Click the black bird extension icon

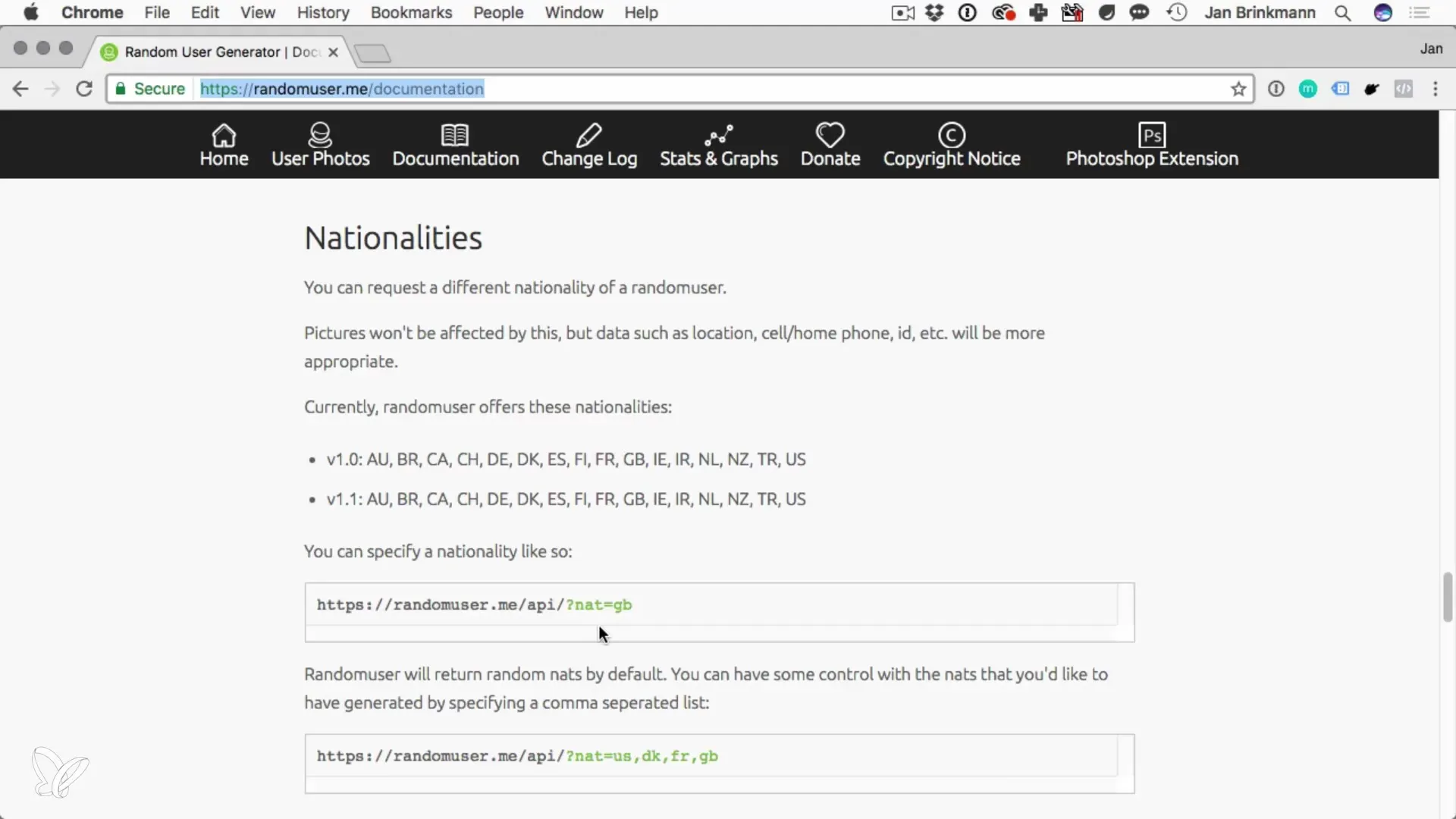[1372, 89]
